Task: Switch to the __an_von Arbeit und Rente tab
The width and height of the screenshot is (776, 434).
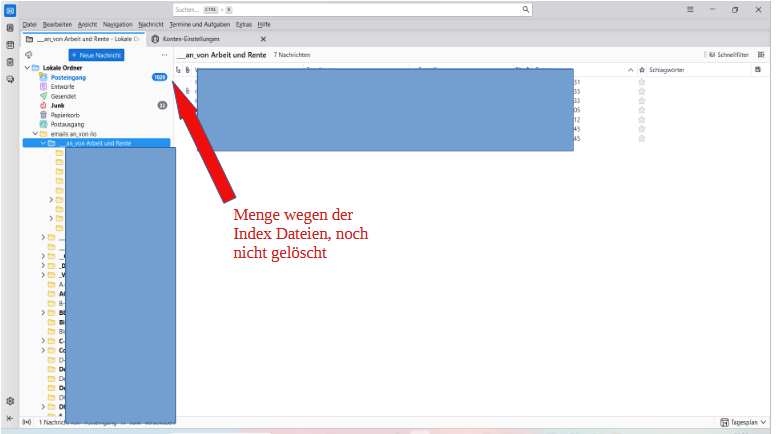Action: 84,39
